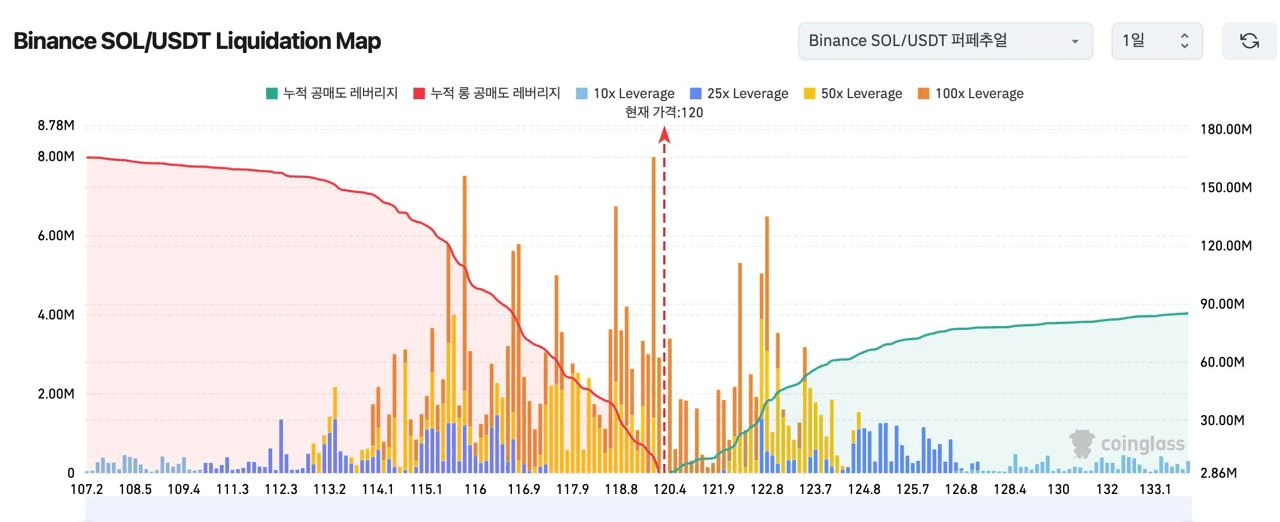Click the coinglass watermark logo
The width and height of the screenshot is (1280, 522).
pyautogui.click(x=1127, y=443)
